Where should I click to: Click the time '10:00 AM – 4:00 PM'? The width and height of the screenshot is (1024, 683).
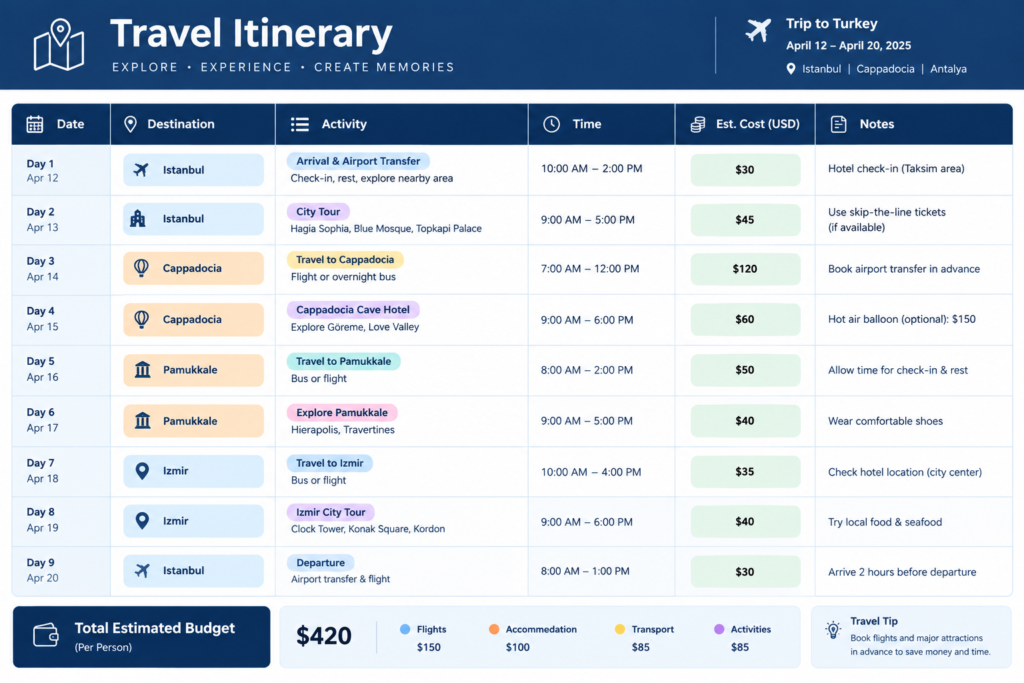pyautogui.click(x=591, y=472)
